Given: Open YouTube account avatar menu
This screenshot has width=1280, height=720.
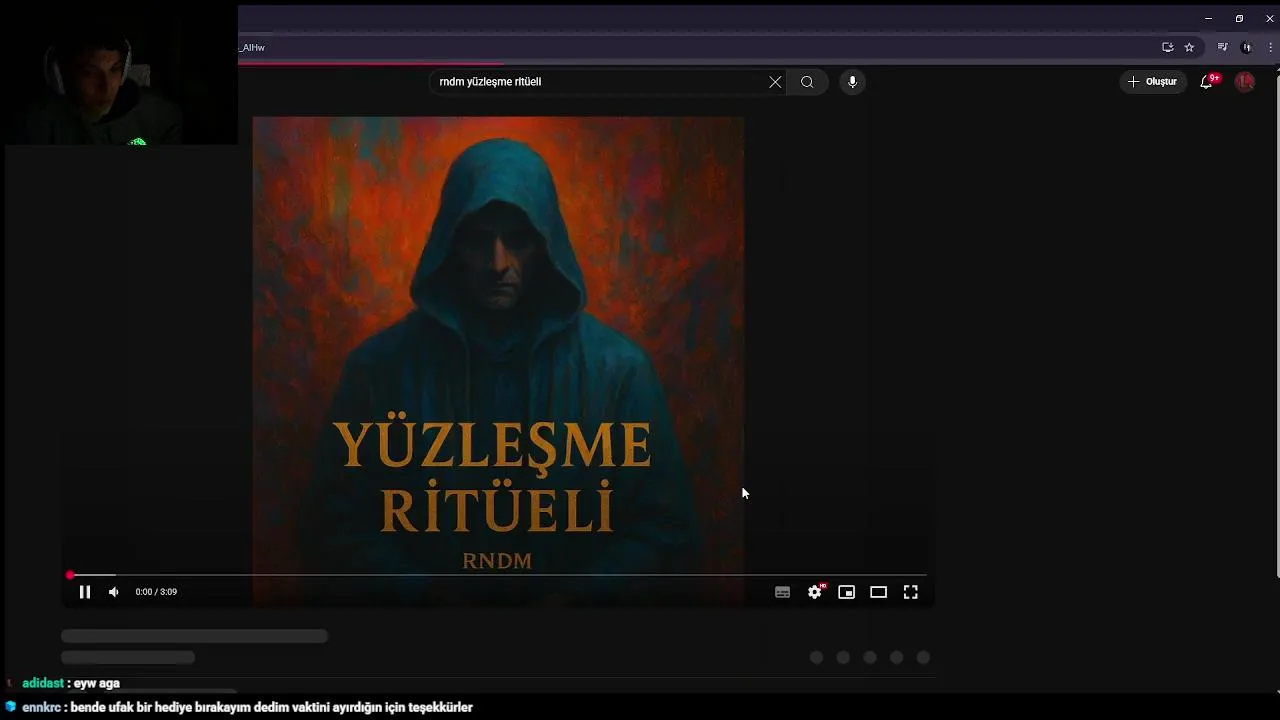Looking at the screenshot, I should point(1245,82).
